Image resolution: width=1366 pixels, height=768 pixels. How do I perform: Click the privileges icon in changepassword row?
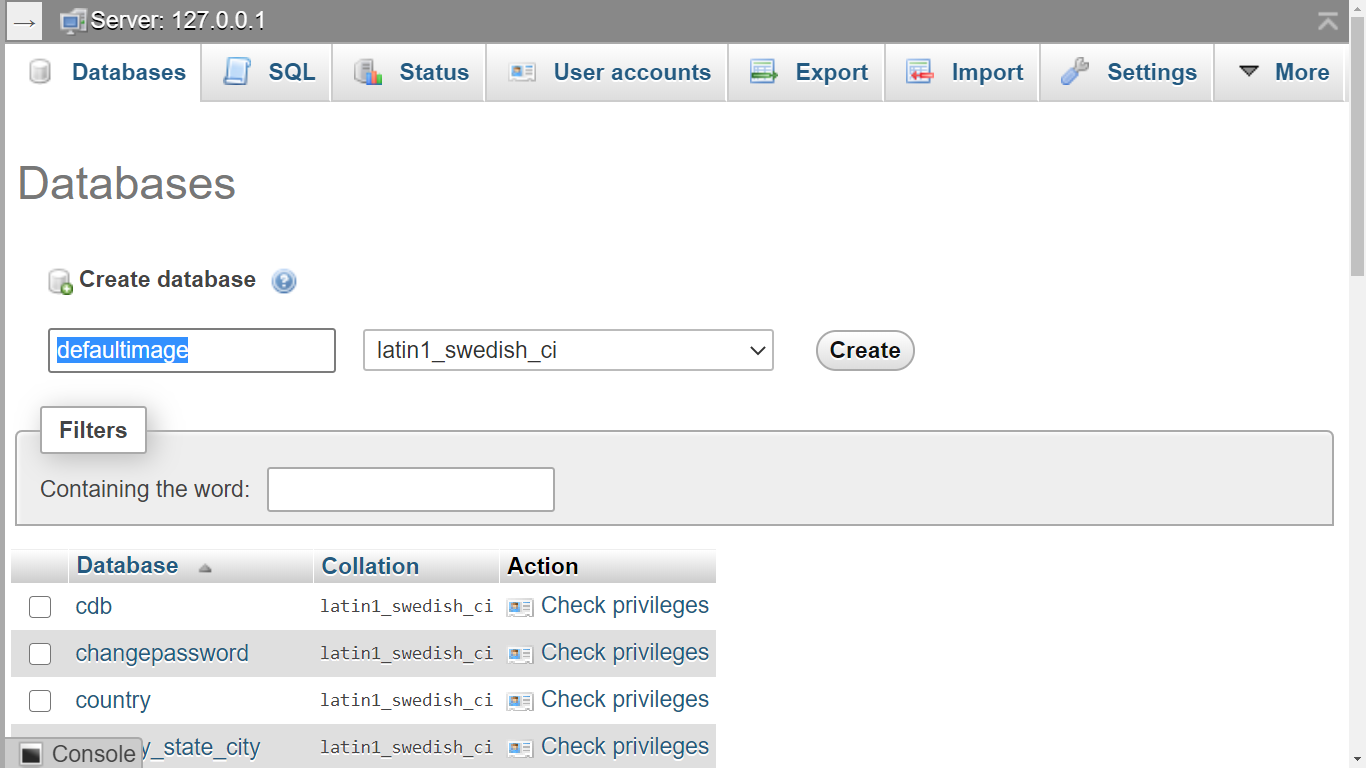pyautogui.click(x=520, y=654)
